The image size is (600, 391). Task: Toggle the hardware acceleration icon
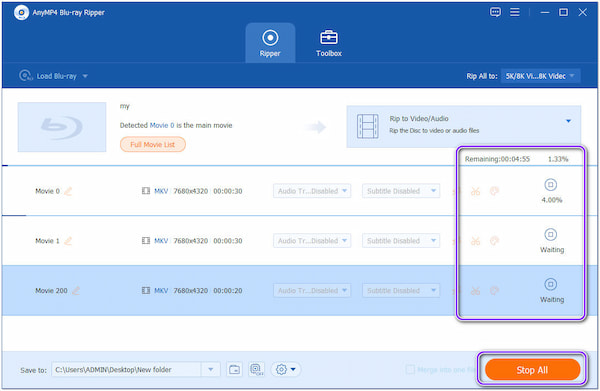(256, 370)
